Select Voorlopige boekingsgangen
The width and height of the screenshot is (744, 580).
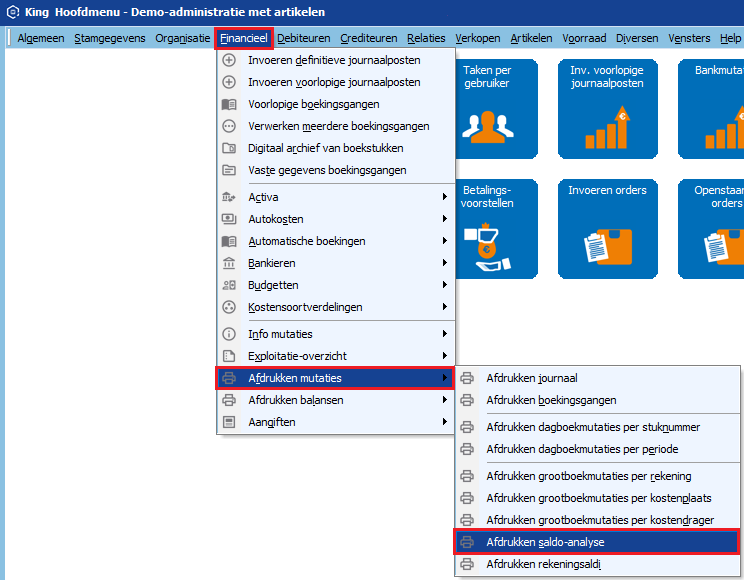313,104
